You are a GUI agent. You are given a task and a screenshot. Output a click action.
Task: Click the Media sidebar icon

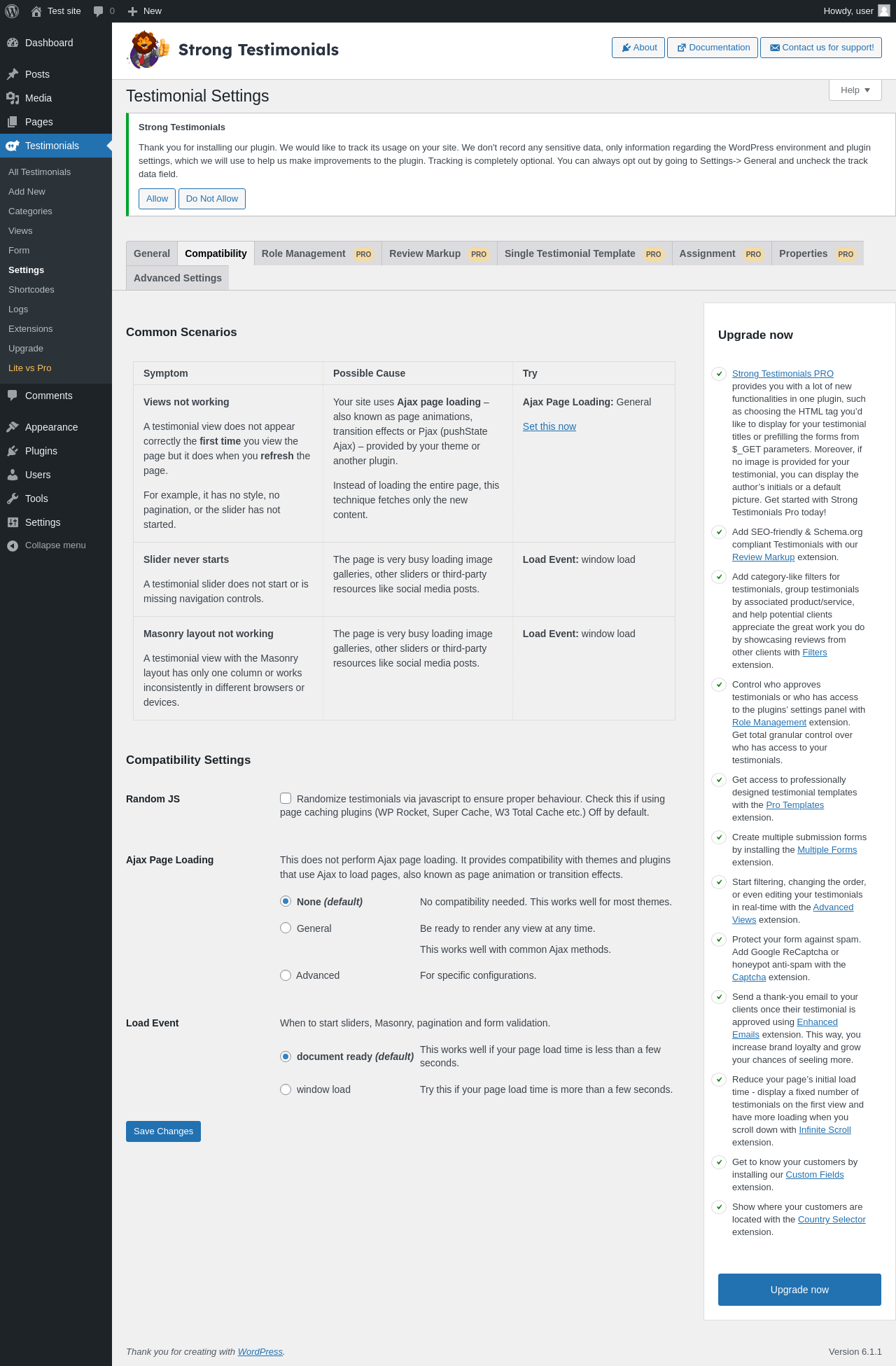pos(13,98)
